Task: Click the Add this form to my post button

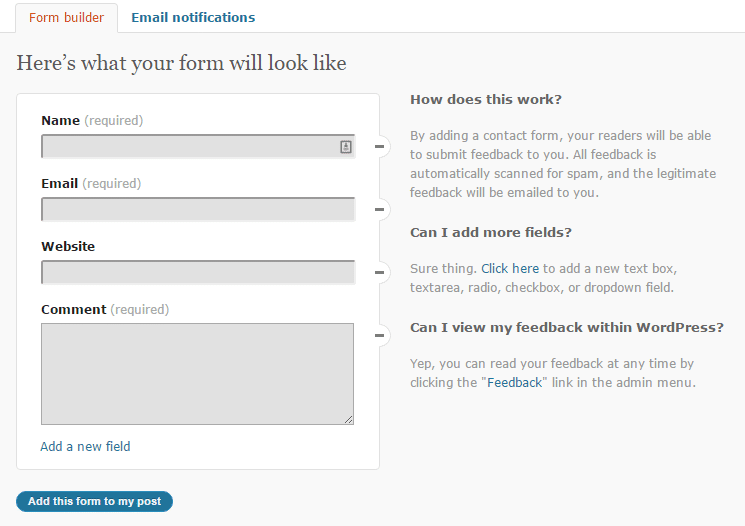Action: pyautogui.click(x=94, y=501)
